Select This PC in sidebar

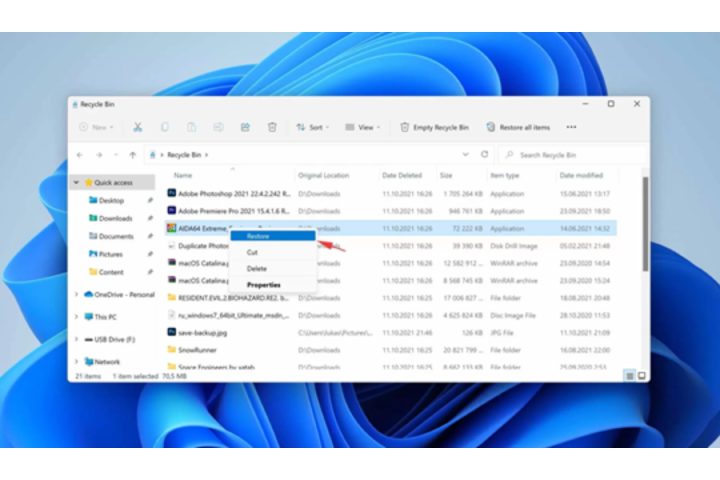tap(101, 317)
